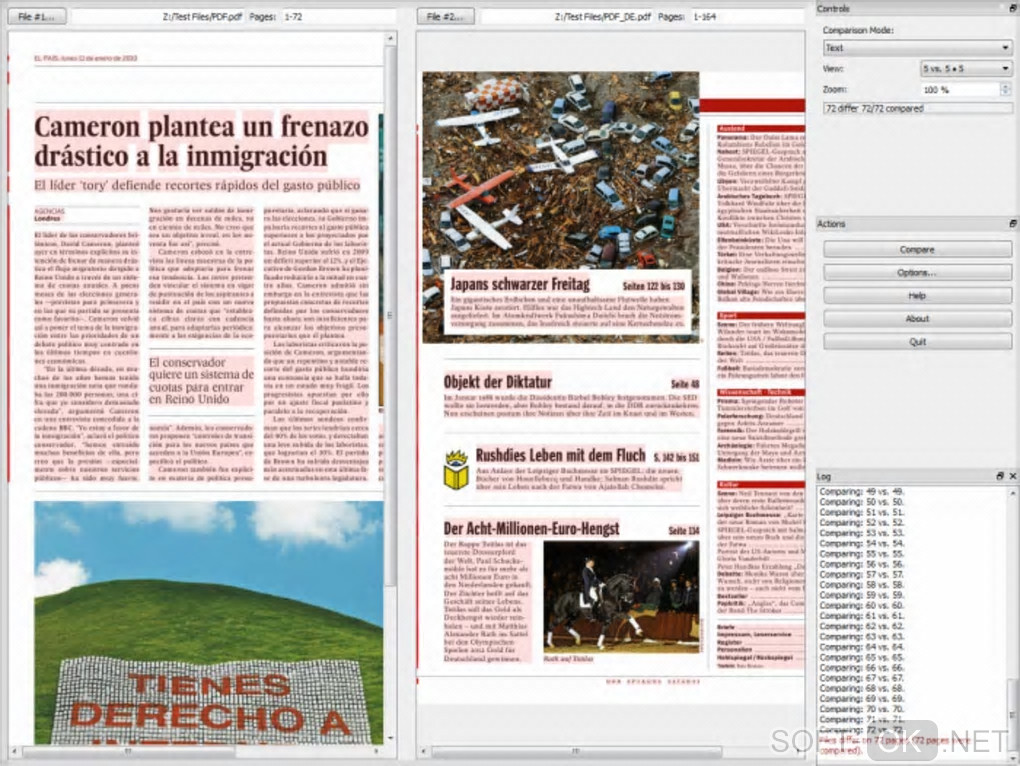
Task: Select log row 'Comparing: 49 vs. 49.'
Action: point(861,492)
